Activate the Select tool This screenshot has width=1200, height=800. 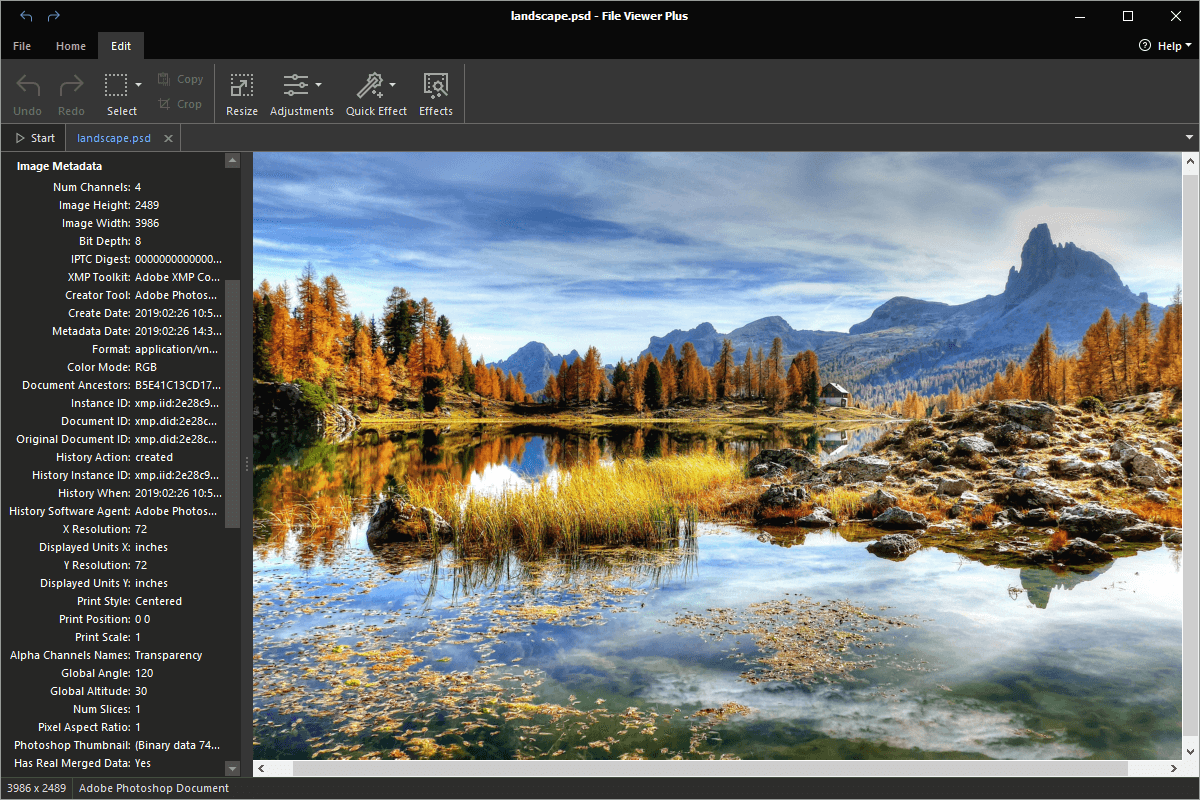(x=115, y=85)
